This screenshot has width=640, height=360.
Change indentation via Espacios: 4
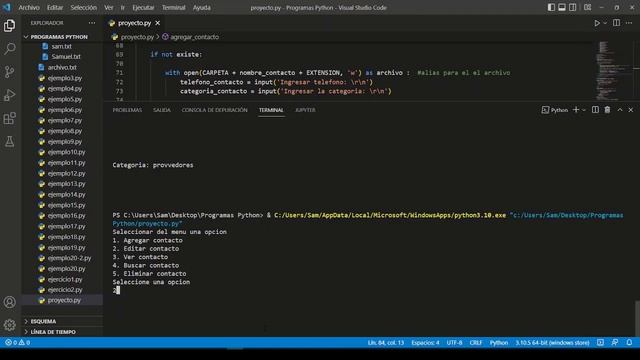point(425,342)
